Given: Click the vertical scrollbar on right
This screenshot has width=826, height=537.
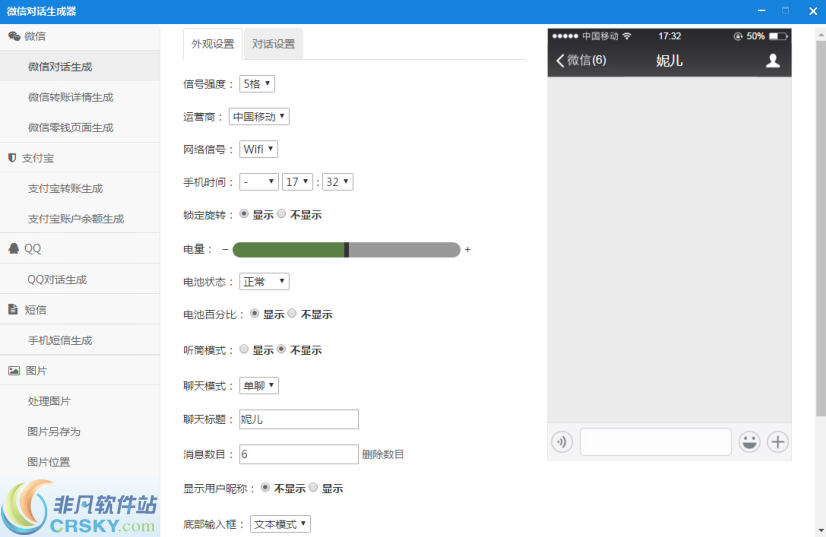Looking at the screenshot, I should pos(821,228).
